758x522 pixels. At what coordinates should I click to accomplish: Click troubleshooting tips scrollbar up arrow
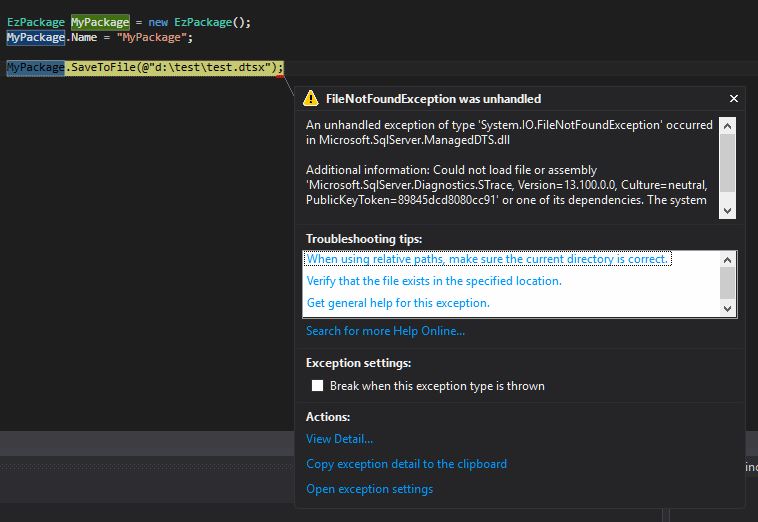pos(727,260)
